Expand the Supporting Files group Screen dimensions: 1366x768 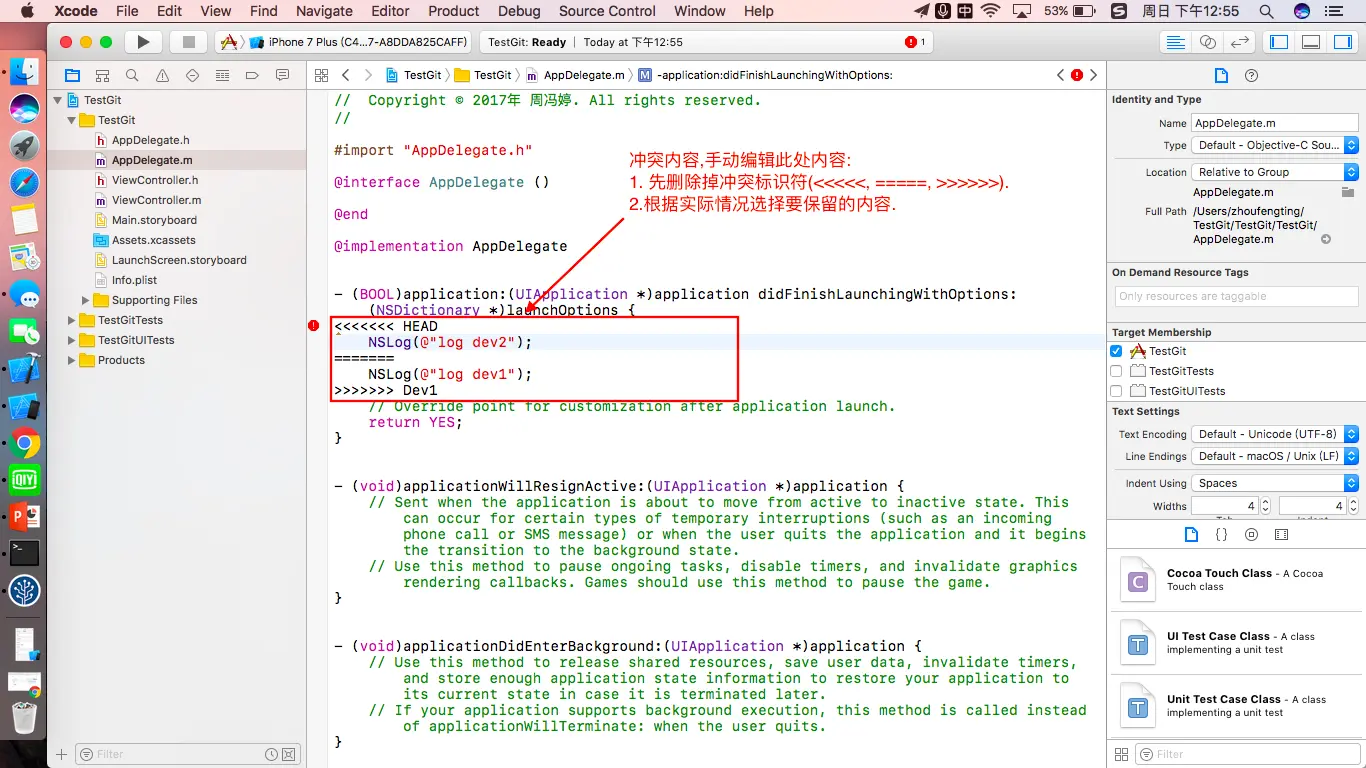click(86, 300)
